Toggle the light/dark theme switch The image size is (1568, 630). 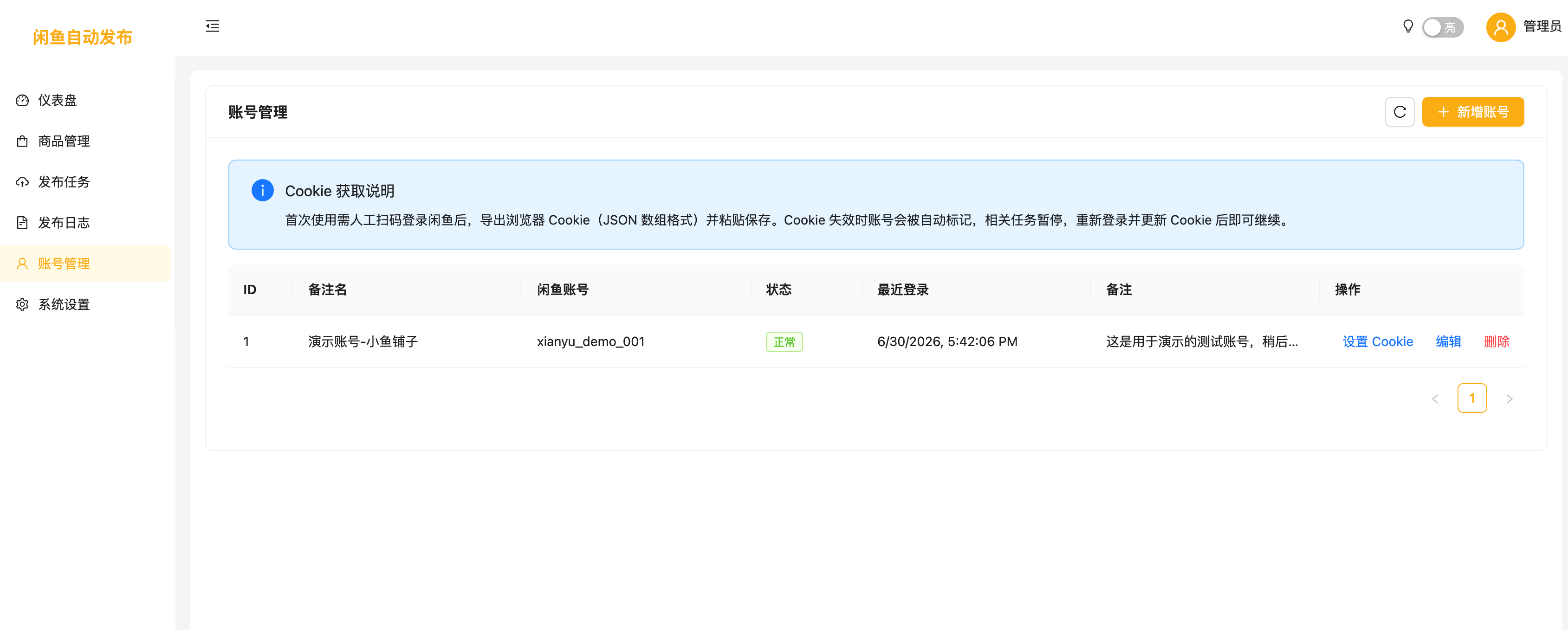tap(1443, 27)
